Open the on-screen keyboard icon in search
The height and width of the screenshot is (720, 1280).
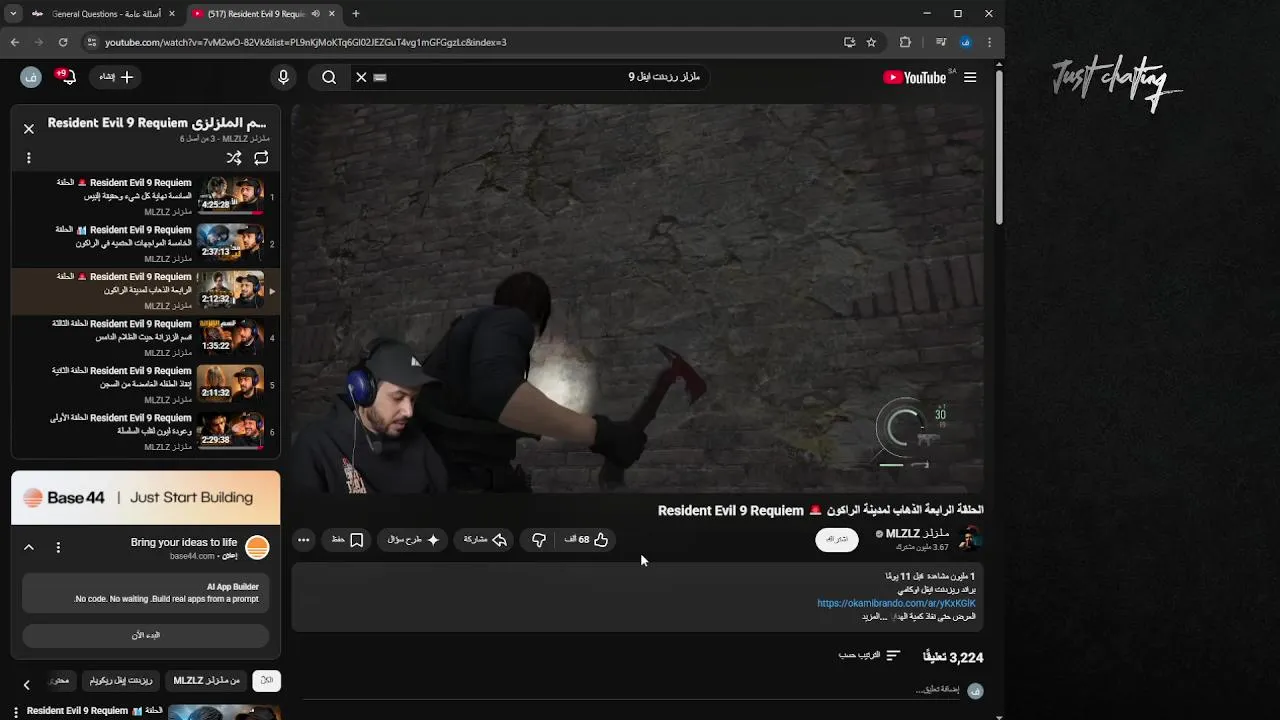[x=380, y=77]
